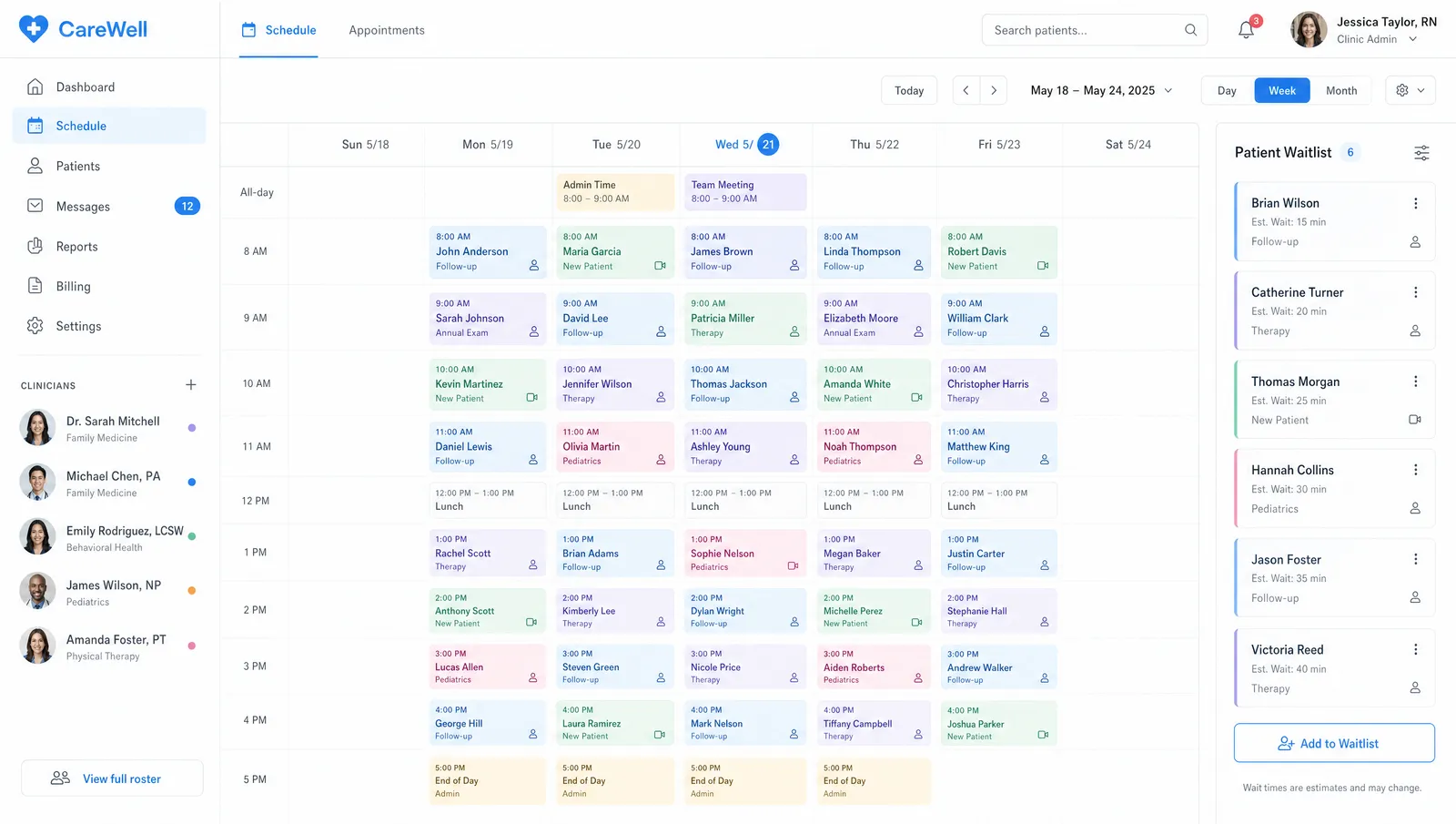Viewport: 1456px width, 824px height.
Task: Open Hannah Collins options menu
Action: click(x=1415, y=470)
